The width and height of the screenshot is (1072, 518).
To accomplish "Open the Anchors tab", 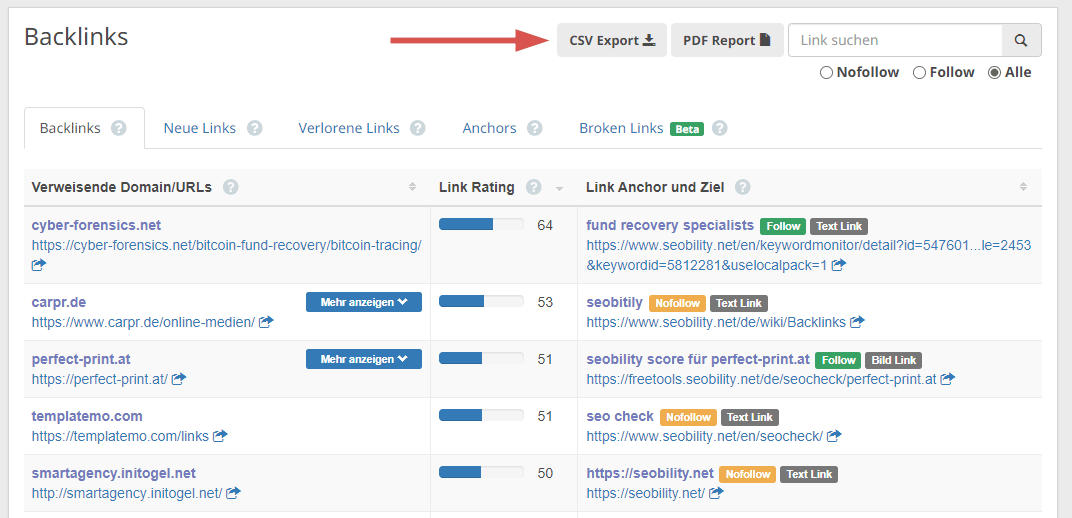I will click(x=489, y=128).
